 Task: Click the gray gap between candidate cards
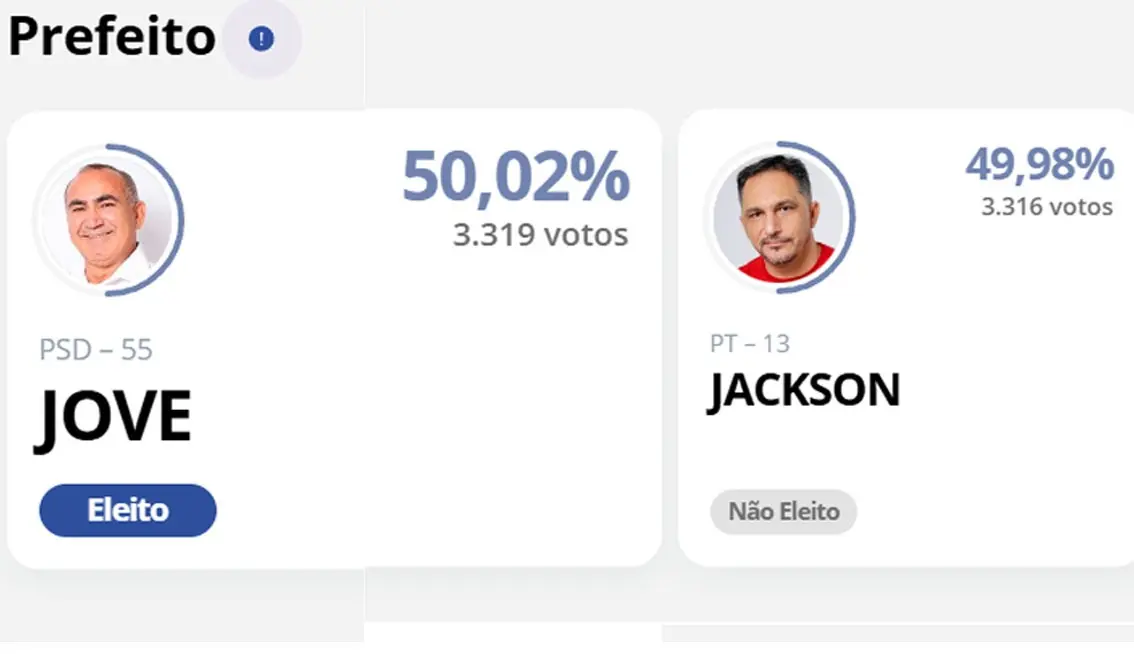[670, 340]
